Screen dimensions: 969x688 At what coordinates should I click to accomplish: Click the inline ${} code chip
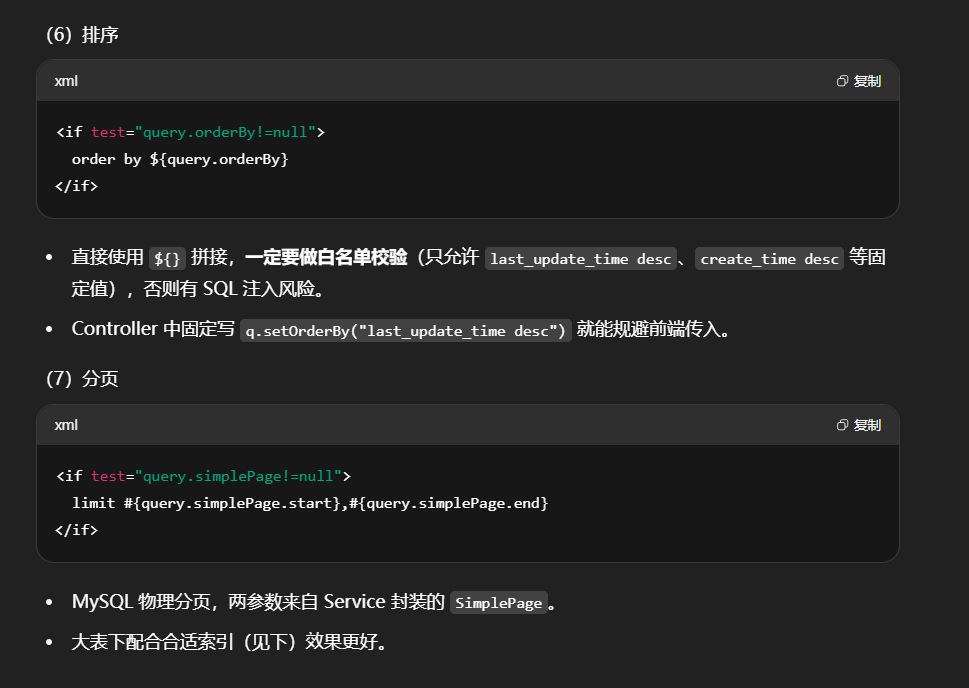point(167,259)
